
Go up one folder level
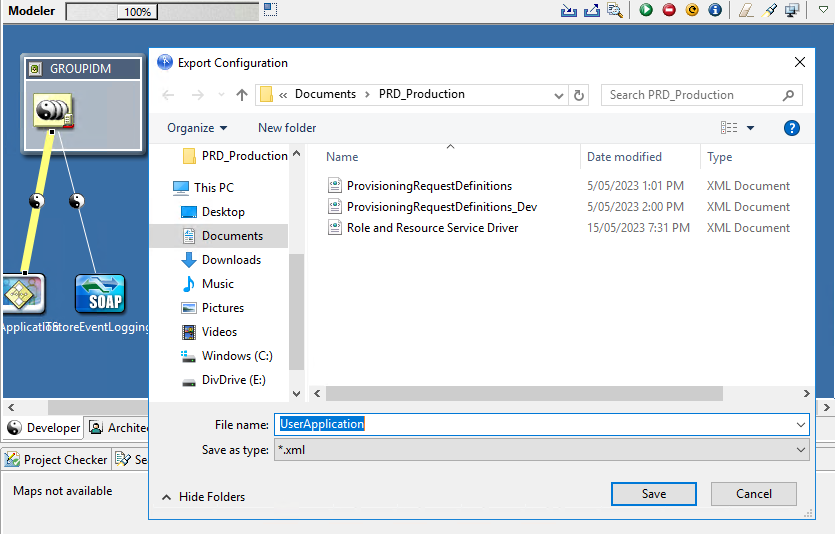(x=242, y=95)
